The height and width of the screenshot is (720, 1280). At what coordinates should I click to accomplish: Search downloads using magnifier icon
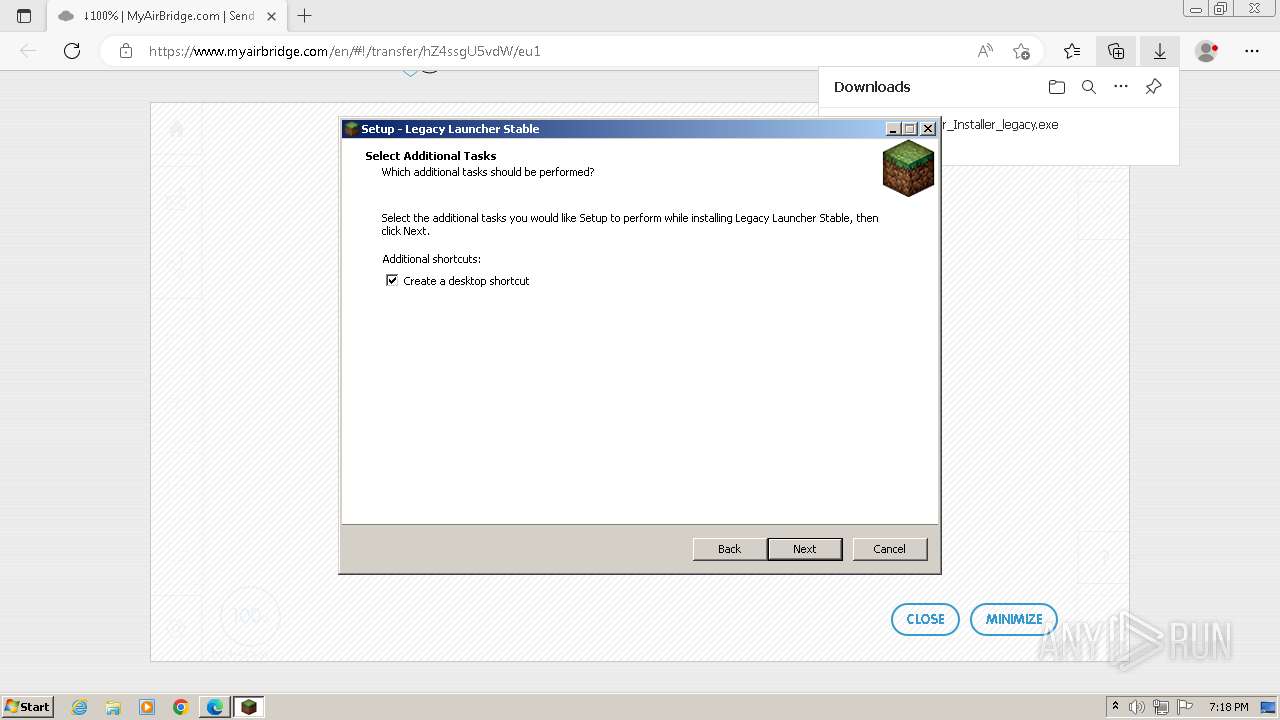tap(1089, 87)
